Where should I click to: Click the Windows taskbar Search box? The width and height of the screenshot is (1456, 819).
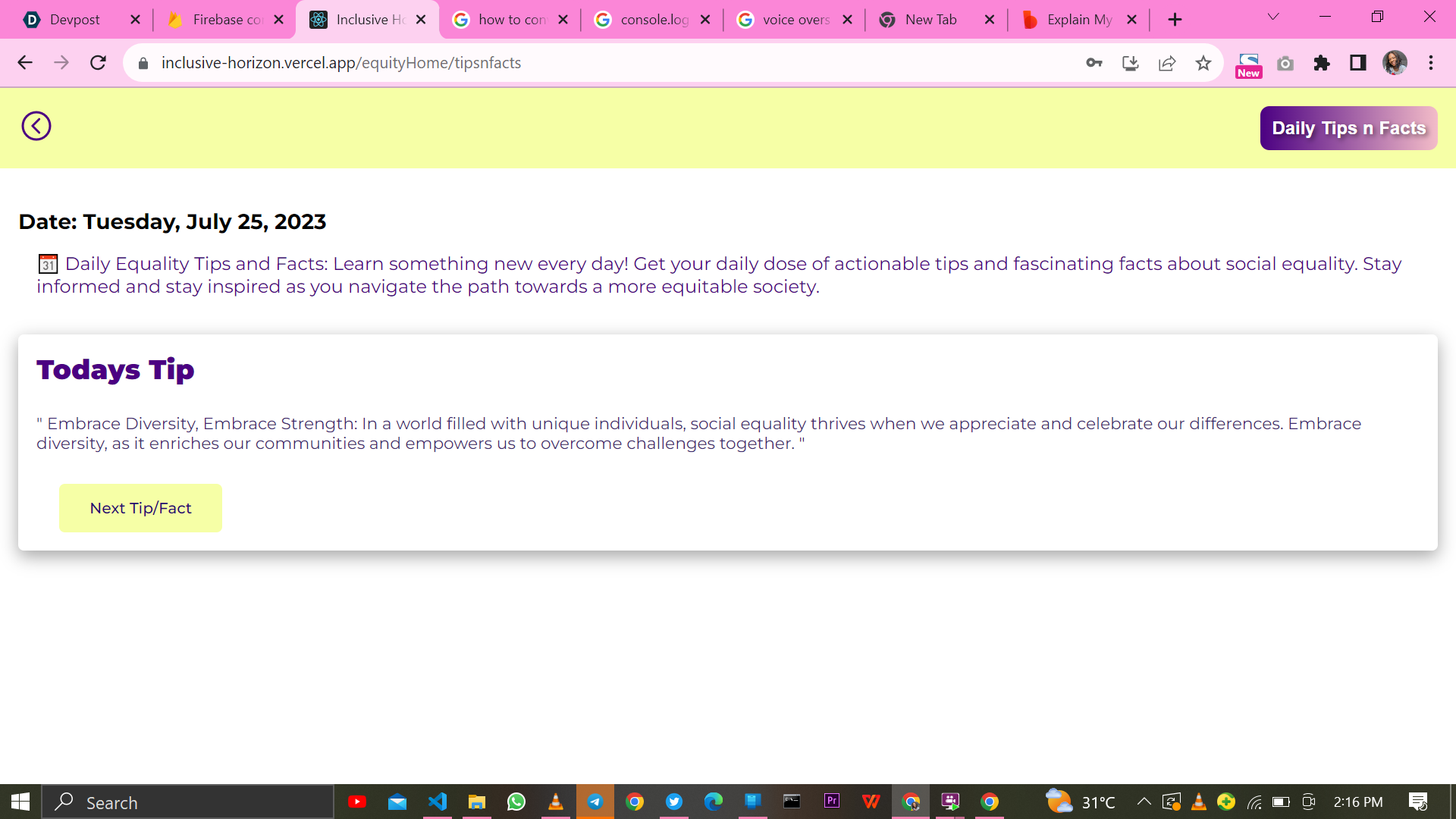(188, 802)
